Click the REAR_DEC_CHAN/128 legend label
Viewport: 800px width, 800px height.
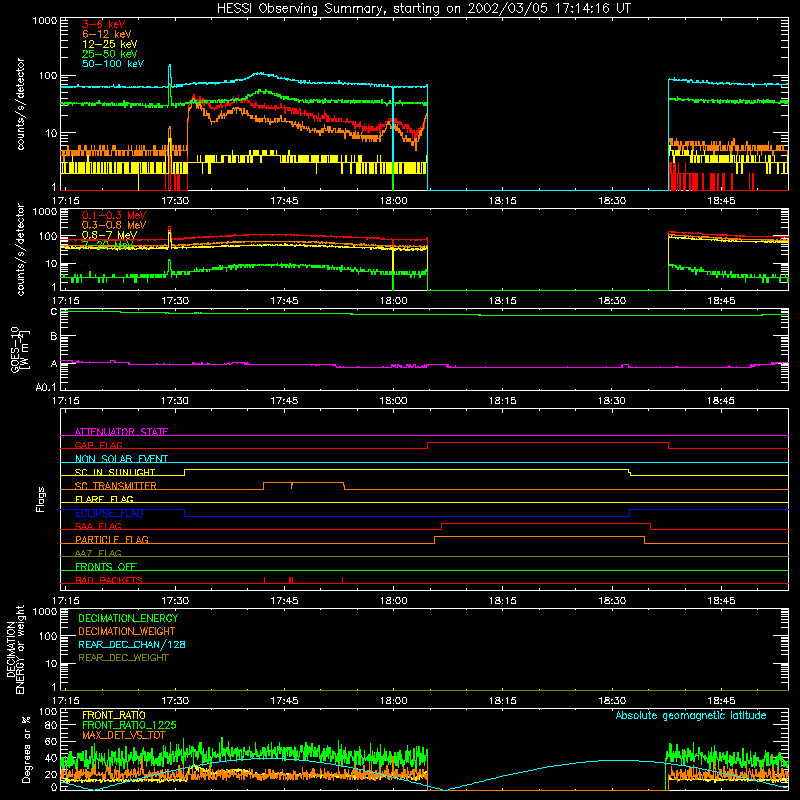132,644
